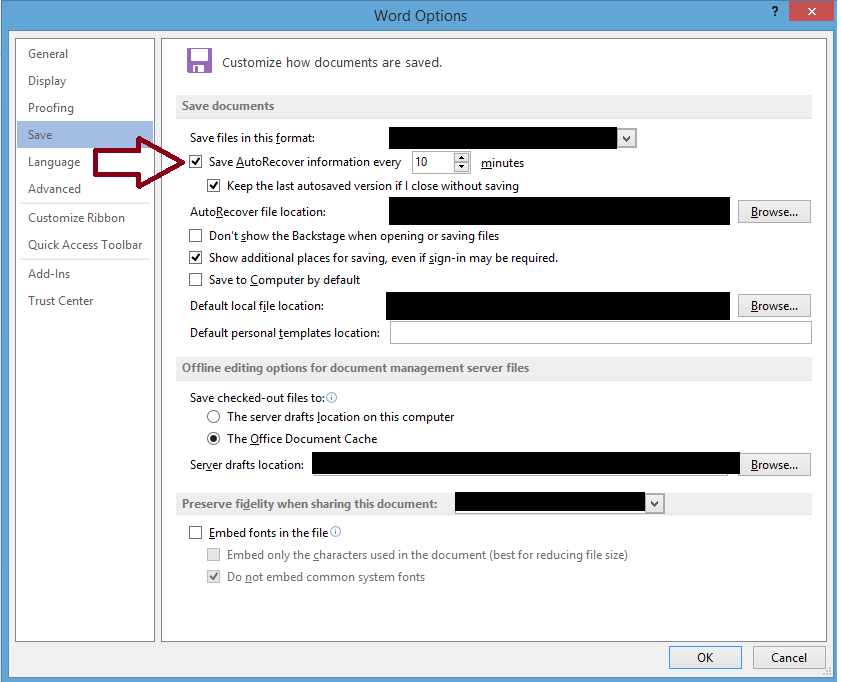
Task: Toggle Save AutoRecover information checkbox
Action: (195, 162)
